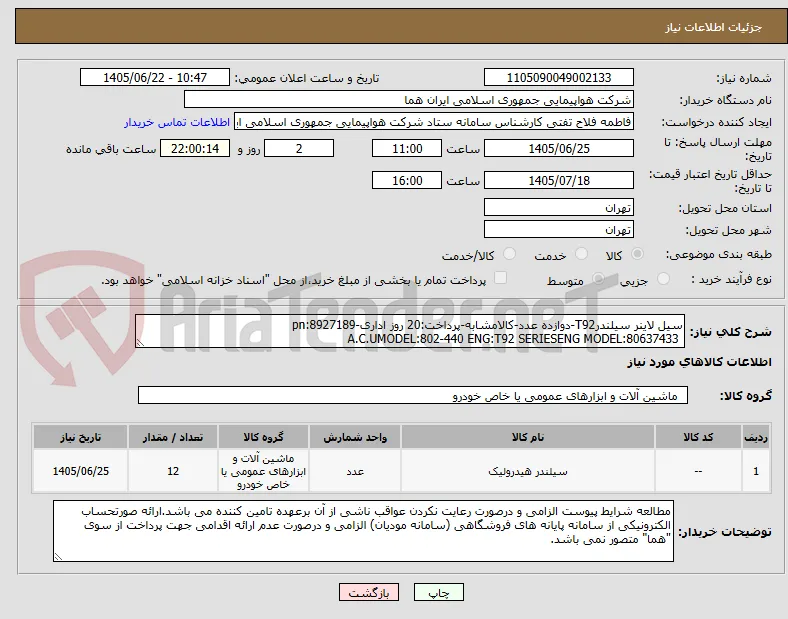The image size is (788, 619).
Task: Click the سیلندر هیدرولیک table row item
Action: tap(528, 471)
